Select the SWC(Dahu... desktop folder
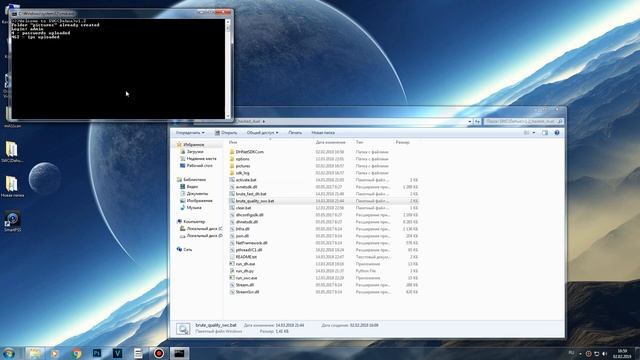 click(x=12, y=152)
